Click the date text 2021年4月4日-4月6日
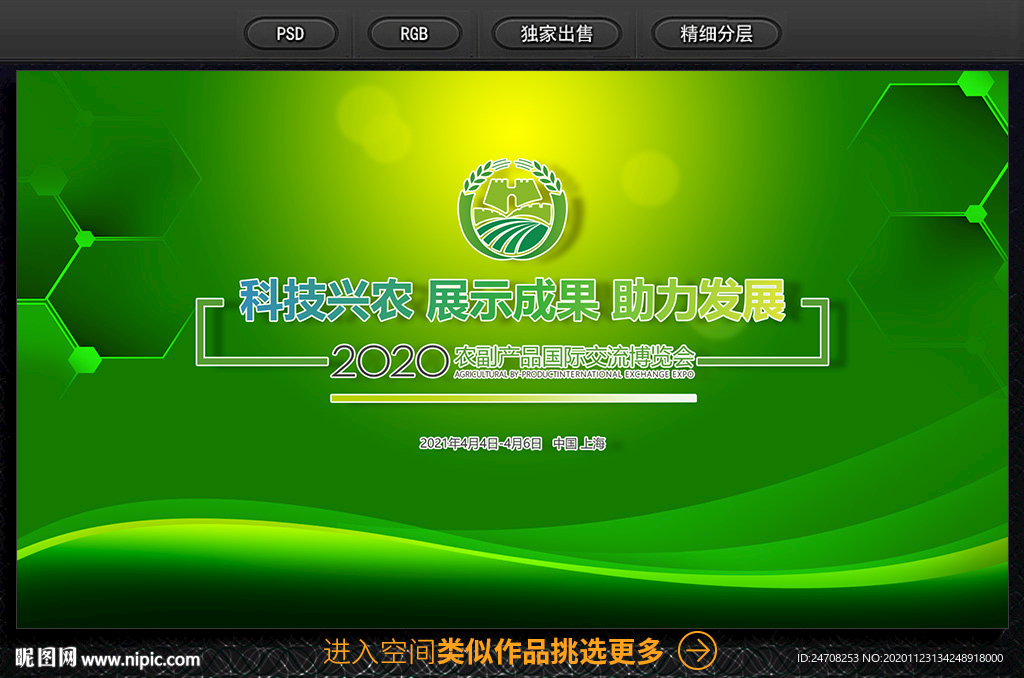 coord(480,444)
